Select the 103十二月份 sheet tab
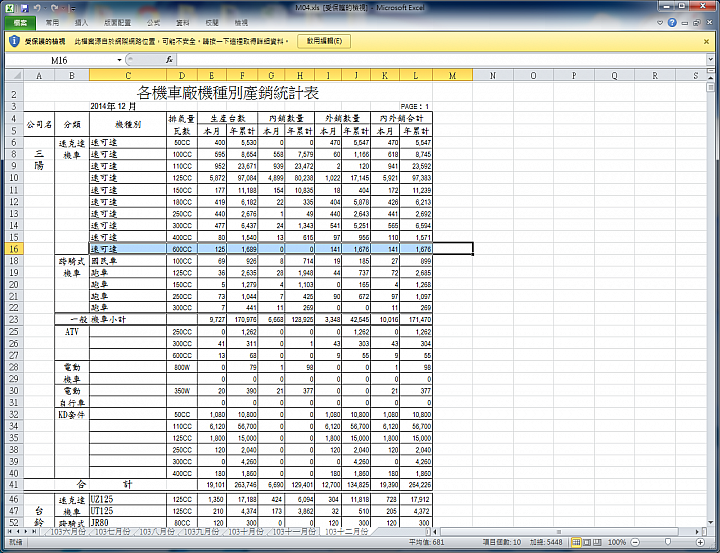This screenshot has width=720, height=553. [x=347, y=531]
